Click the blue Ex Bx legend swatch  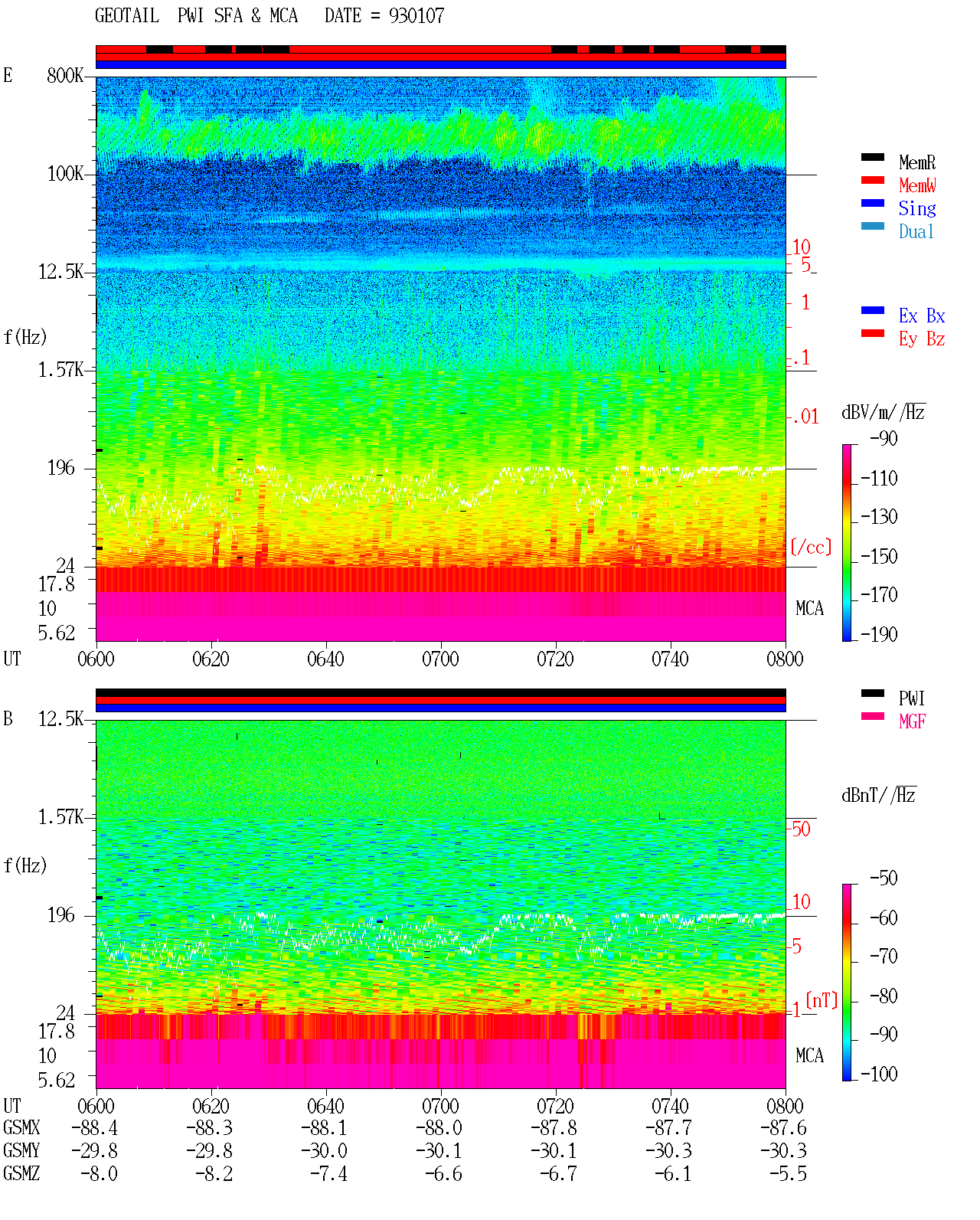pos(873,311)
